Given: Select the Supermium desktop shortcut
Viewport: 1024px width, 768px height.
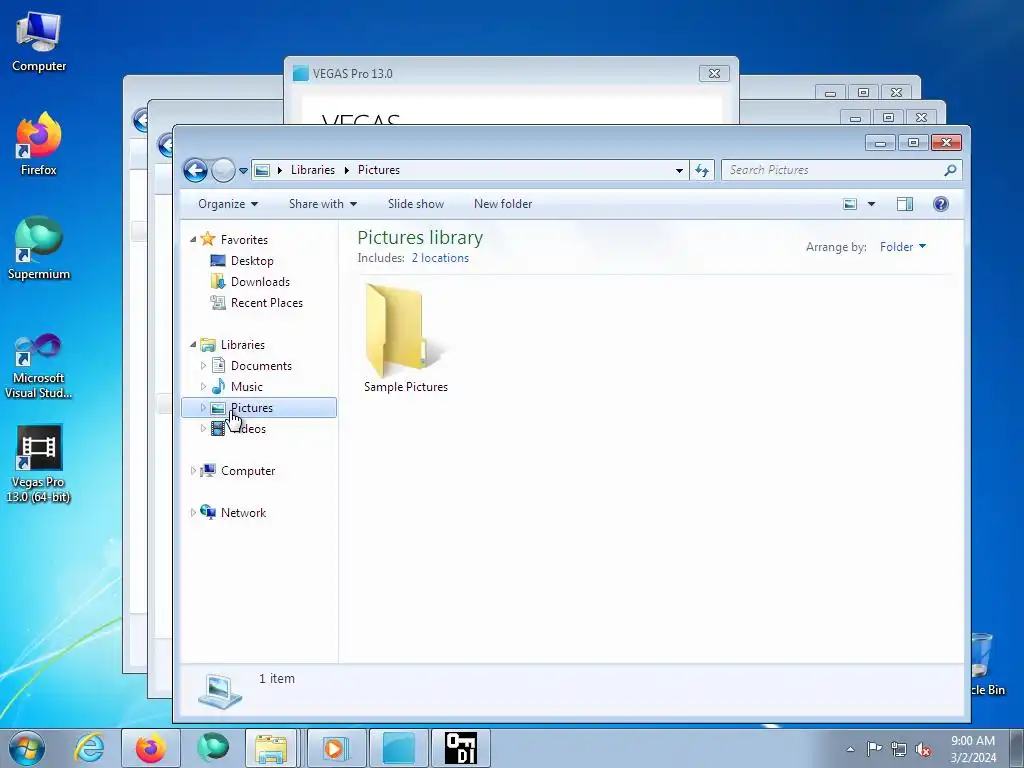Looking at the screenshot, I should pos(39,249).
